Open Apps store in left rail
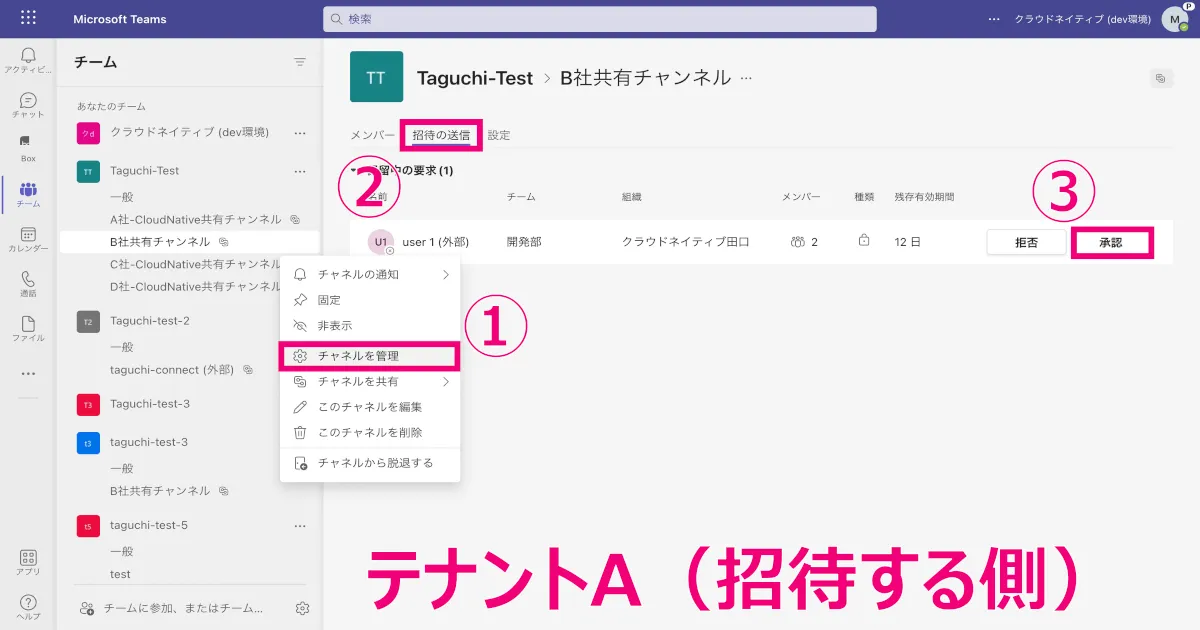Viewport: 1200px width, 630px height. click(28, 563)
